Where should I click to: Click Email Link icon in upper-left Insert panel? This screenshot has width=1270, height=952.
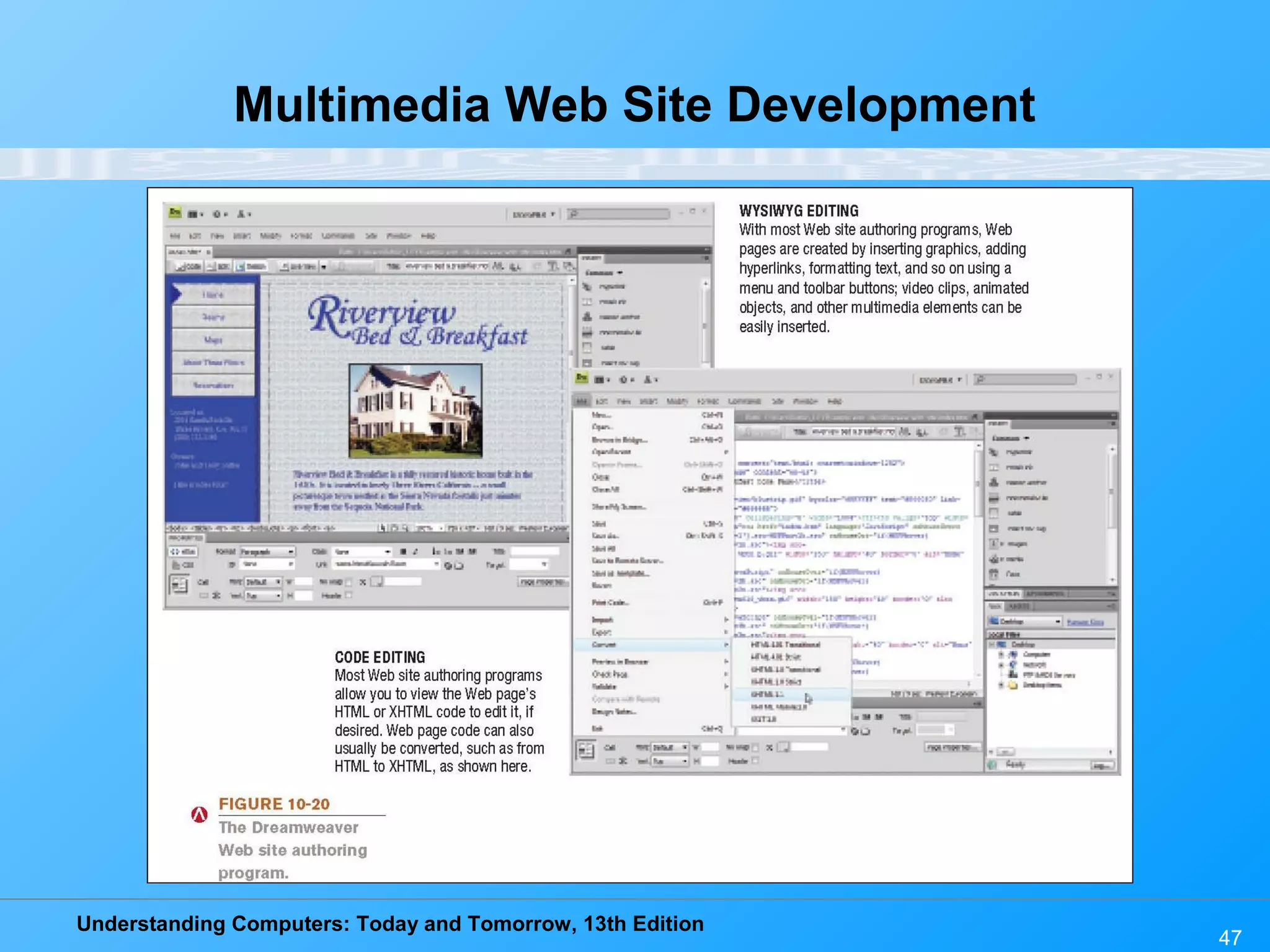(587, 302)
